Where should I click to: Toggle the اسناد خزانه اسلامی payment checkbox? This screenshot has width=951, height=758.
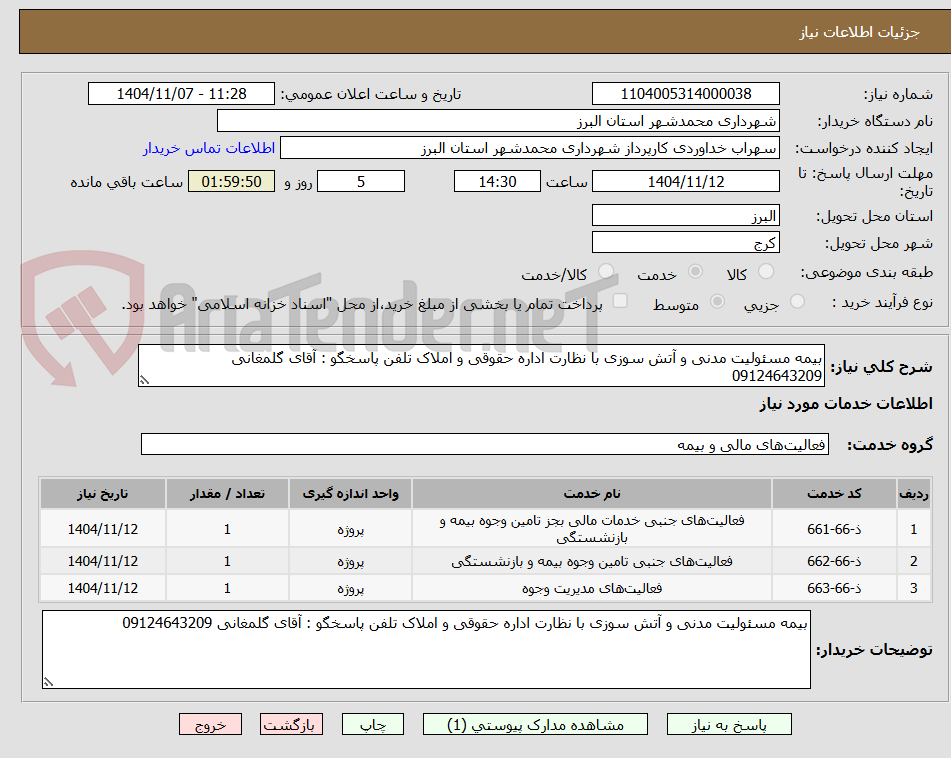[620, 301]
